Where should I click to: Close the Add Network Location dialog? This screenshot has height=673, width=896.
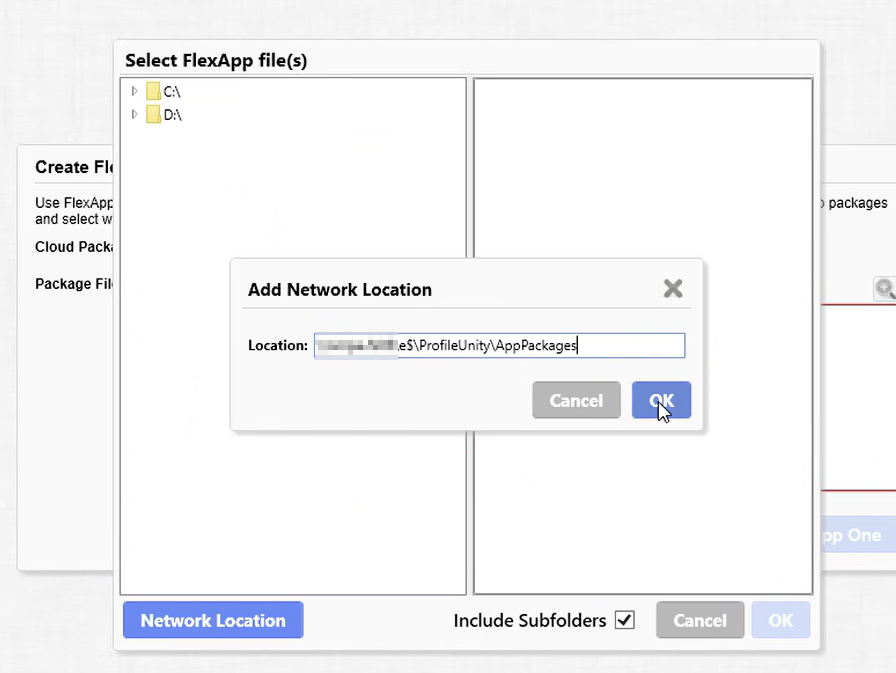click(673, 289)
